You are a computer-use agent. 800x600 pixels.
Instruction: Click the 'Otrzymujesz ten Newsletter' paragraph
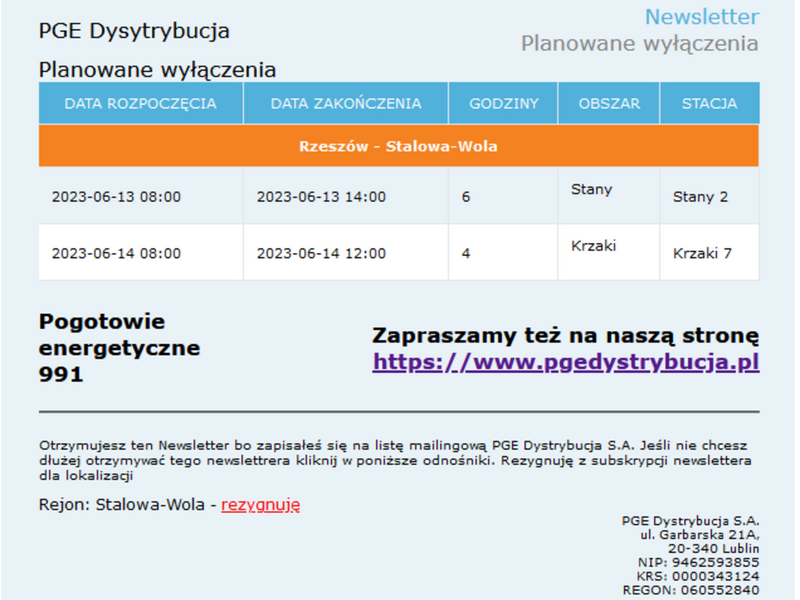(x=395, y=461)
